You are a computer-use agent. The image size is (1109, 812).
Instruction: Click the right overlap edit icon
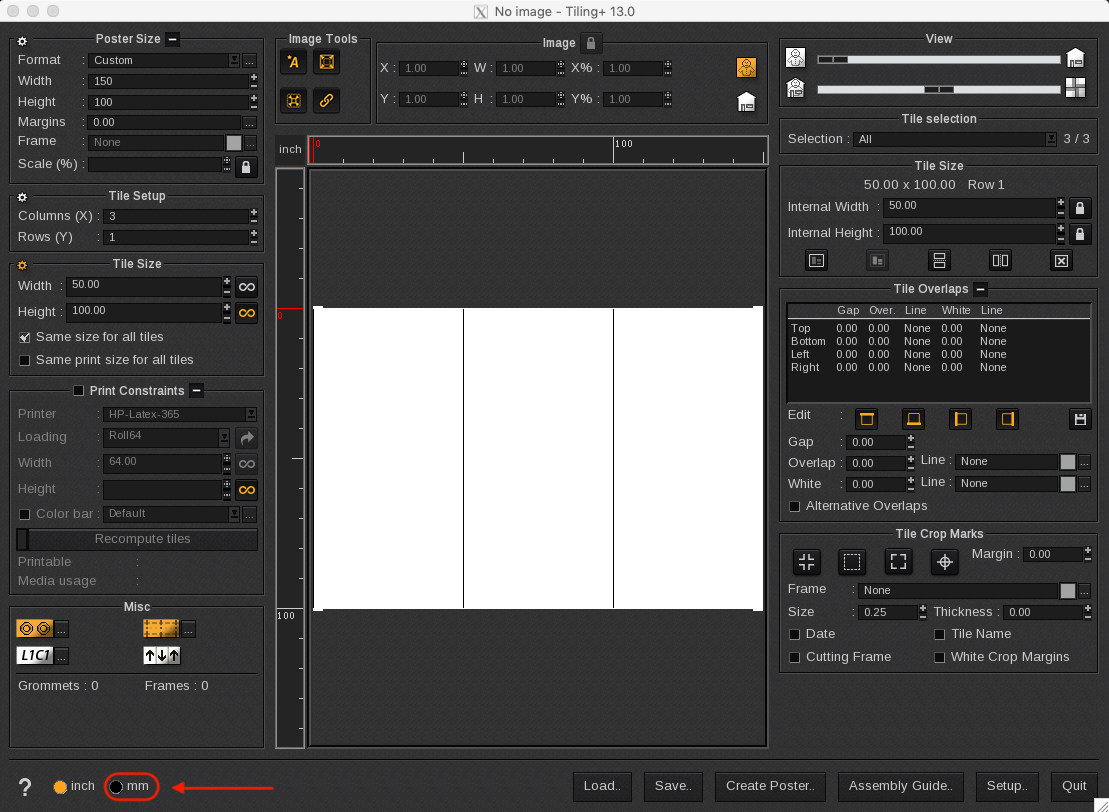1006,419
